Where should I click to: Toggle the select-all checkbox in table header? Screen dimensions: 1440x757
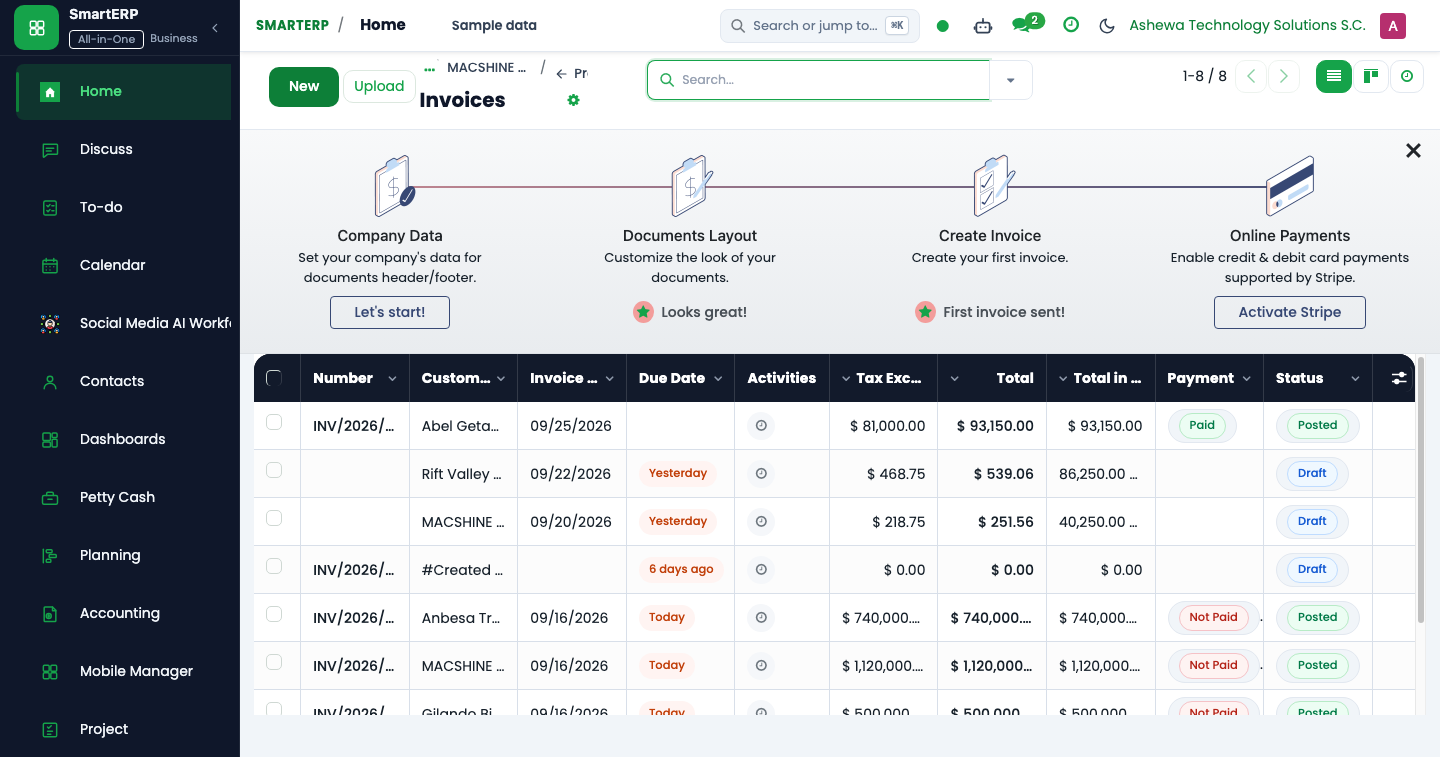[x=274, y=378]
